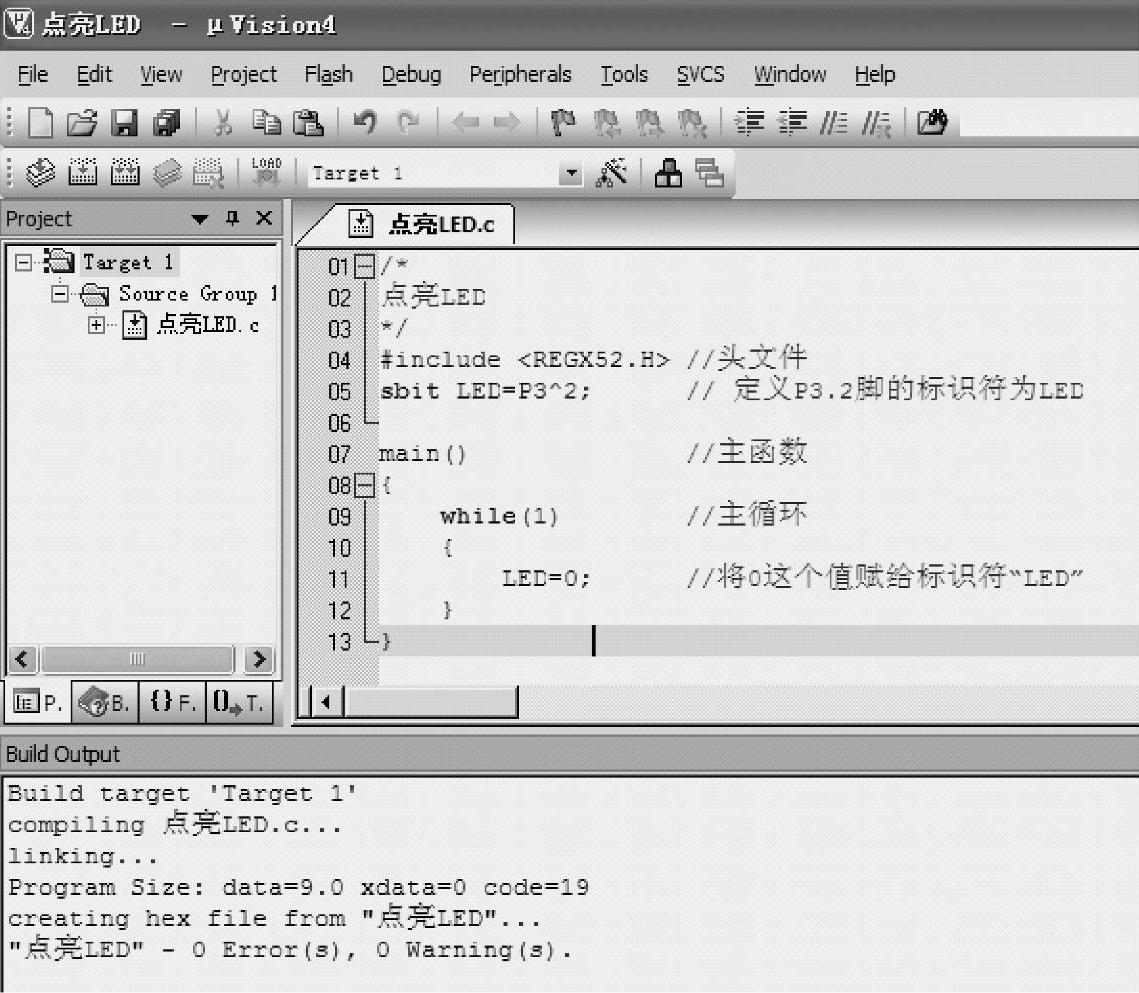The image size is (1139, 993).
Task: Uncomment the selection with the uncomment icon
Action: click(x=876, y=123)
